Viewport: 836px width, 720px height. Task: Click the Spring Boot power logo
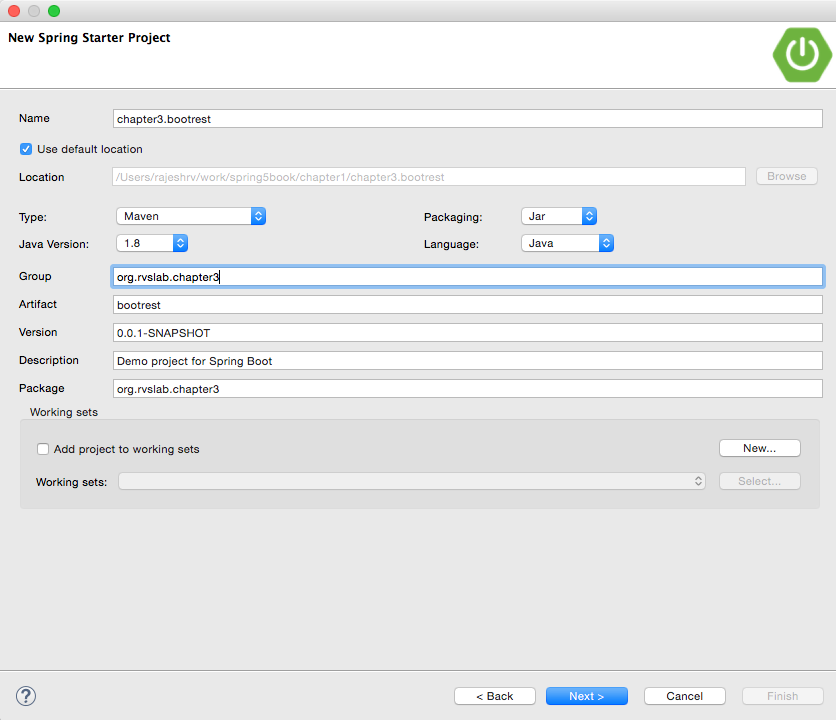pos(802,55)
